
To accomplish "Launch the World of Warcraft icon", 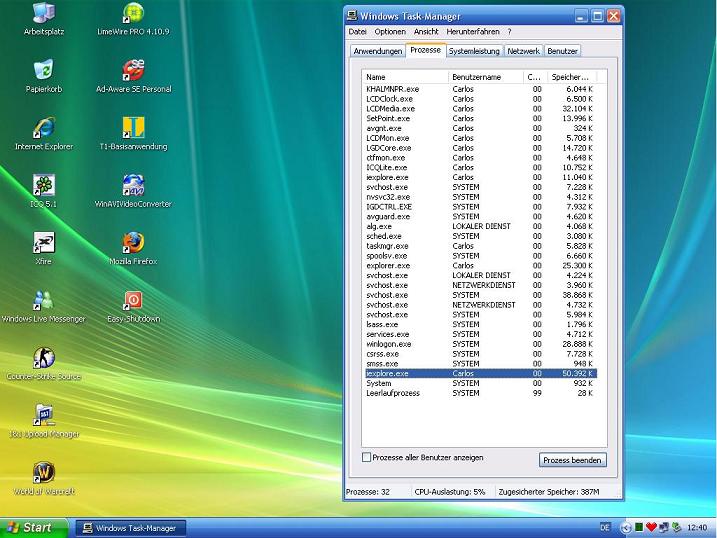I will [x=43, y=472].
